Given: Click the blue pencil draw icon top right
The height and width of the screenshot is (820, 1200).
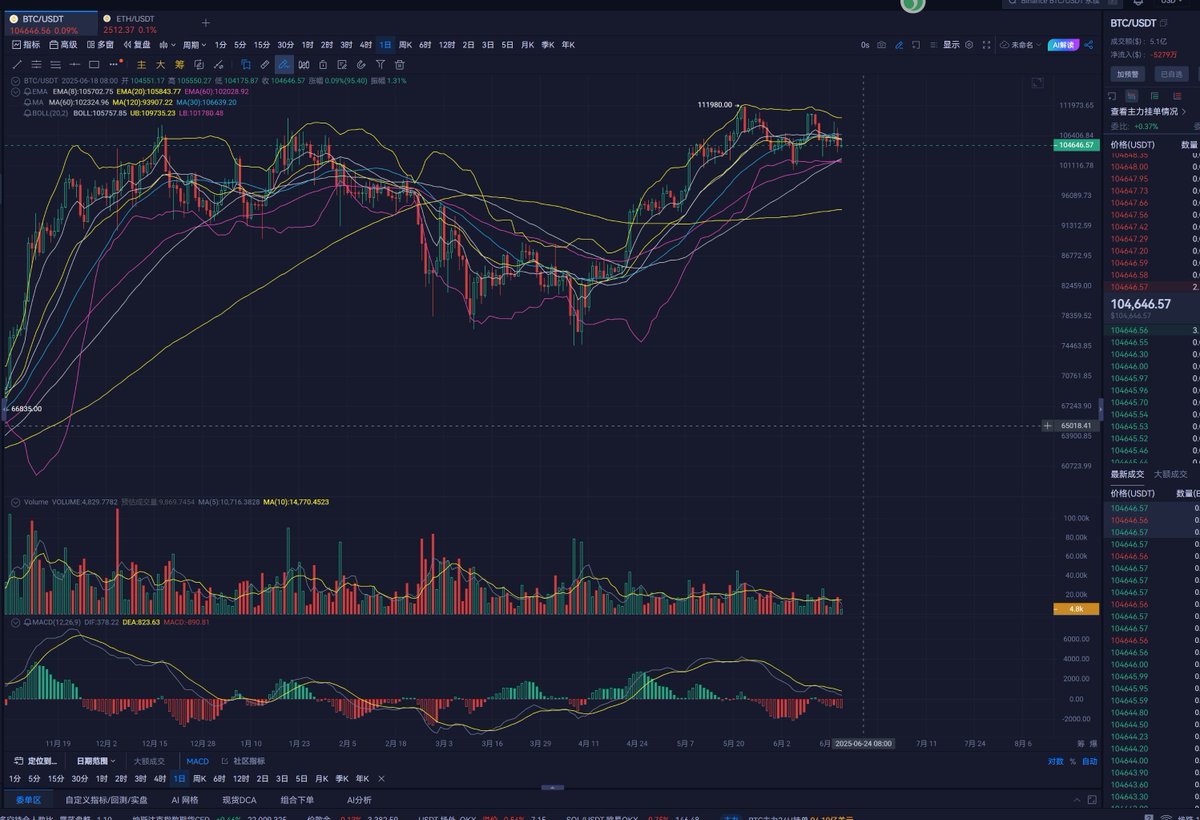Looking at the screenshot, I should 899,45.
